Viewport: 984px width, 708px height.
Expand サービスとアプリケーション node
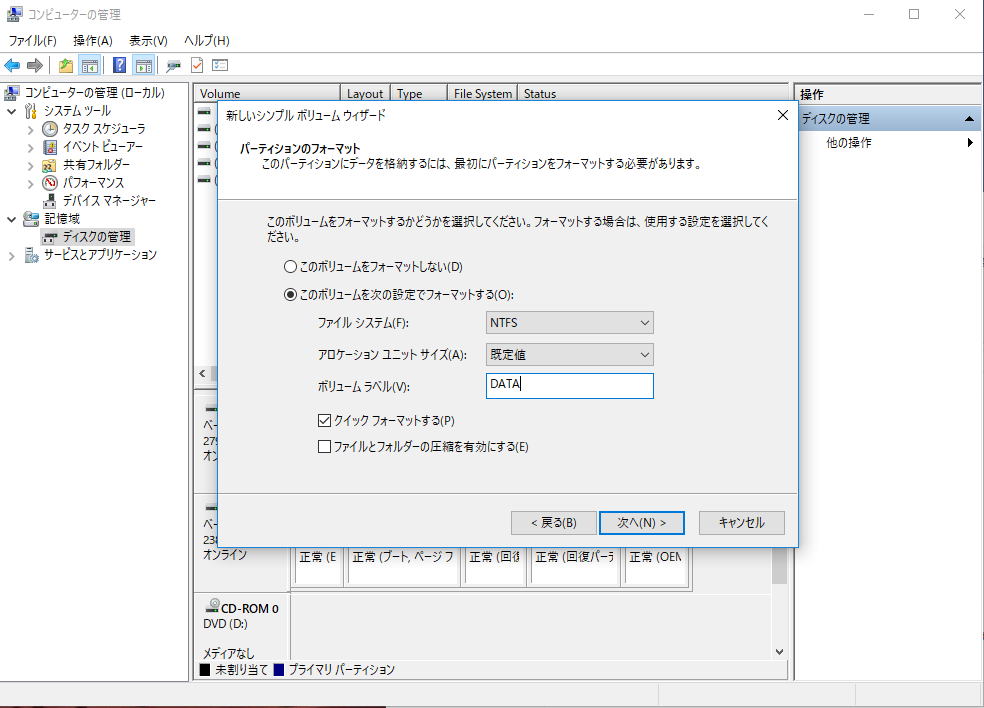[11, 256]
